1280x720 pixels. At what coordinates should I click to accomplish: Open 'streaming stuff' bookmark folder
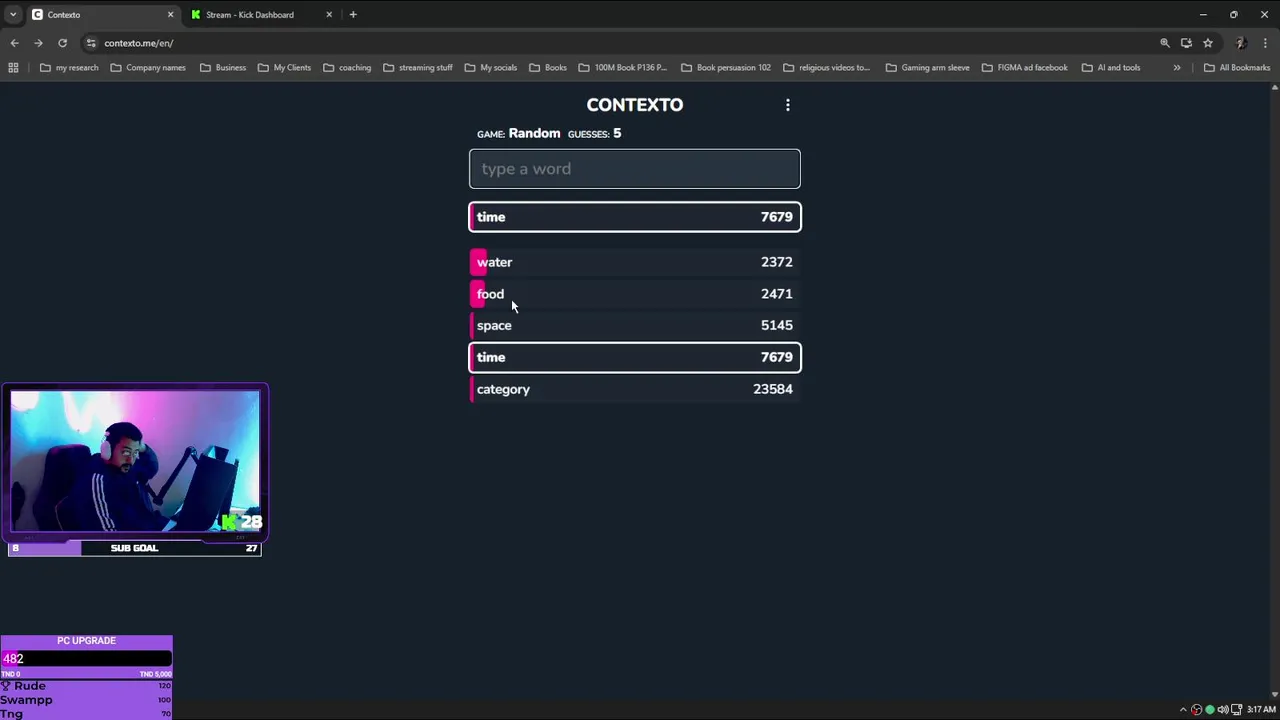click(418, 68)
